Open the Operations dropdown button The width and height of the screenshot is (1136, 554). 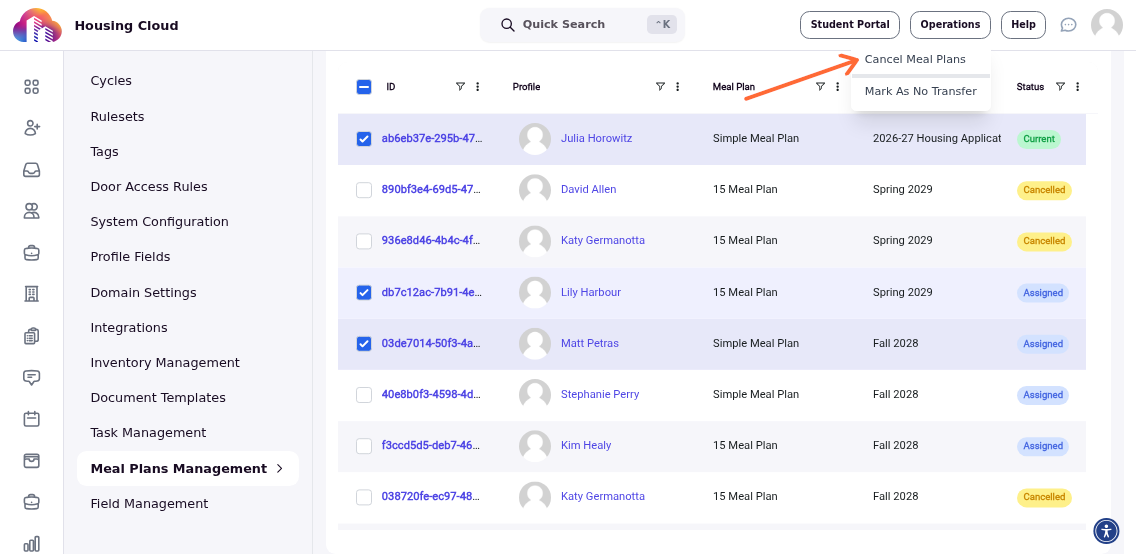pos(950,25)
